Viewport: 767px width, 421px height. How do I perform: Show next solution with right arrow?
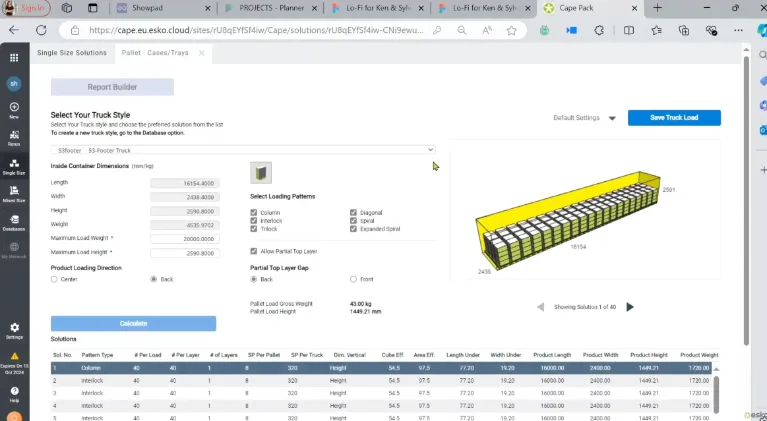click(630, 307)
